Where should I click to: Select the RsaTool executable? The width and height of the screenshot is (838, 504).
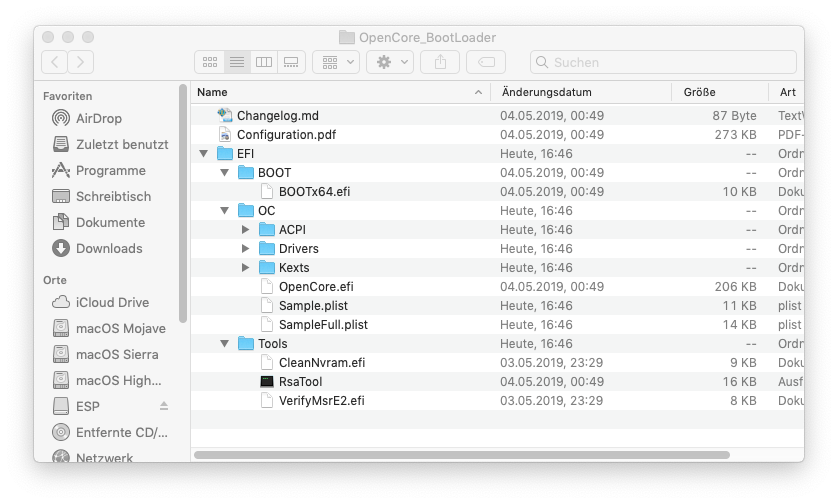click(x=498, y=382)
